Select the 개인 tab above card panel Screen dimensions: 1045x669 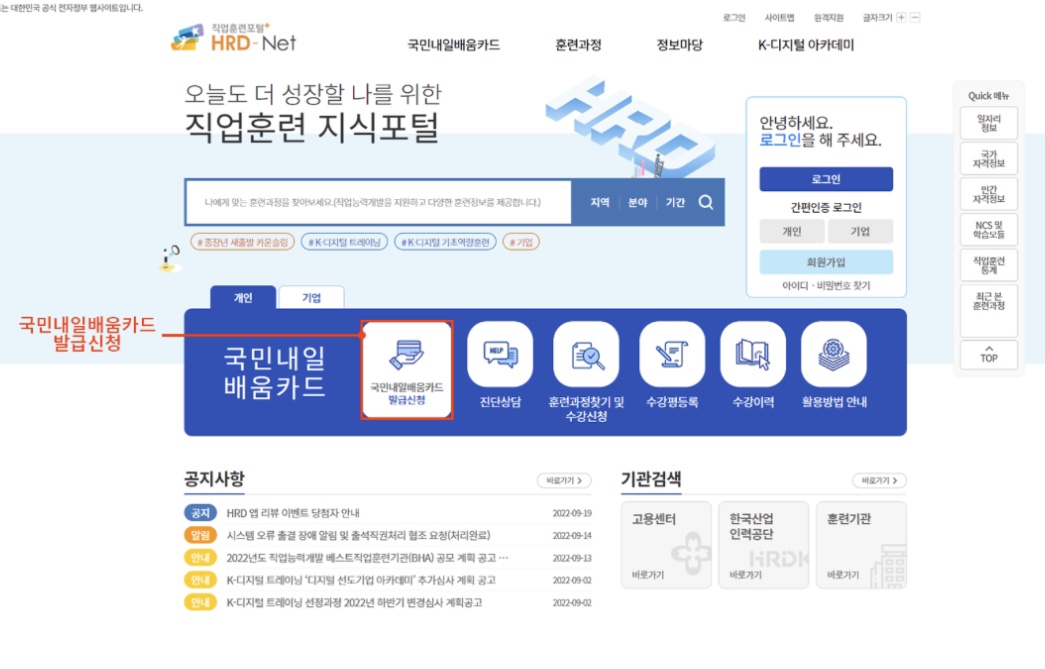(x=243, y=297)
